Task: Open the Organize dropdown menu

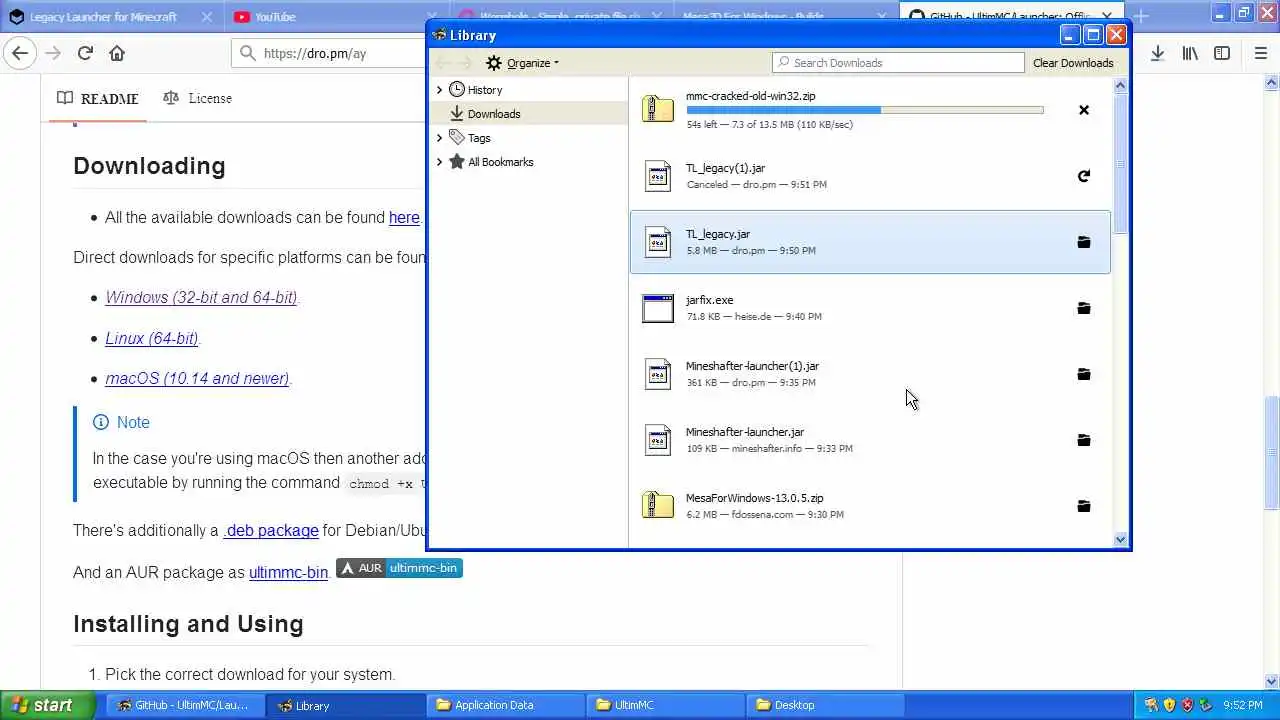Action: tap(522, 63)
